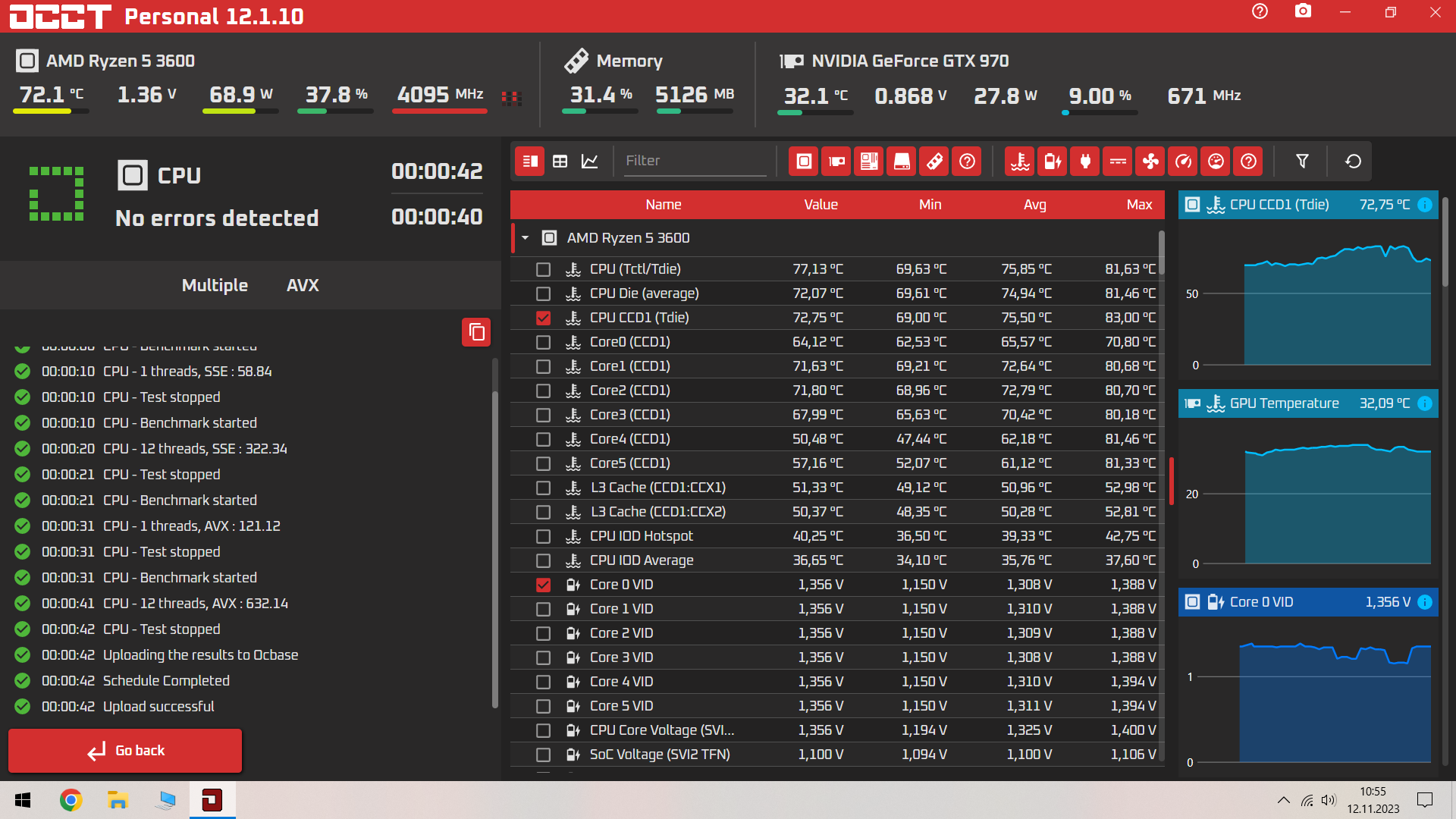1456x819 pixels.
Task: Sort the table by the Max column
Action: coord(1139,205)
